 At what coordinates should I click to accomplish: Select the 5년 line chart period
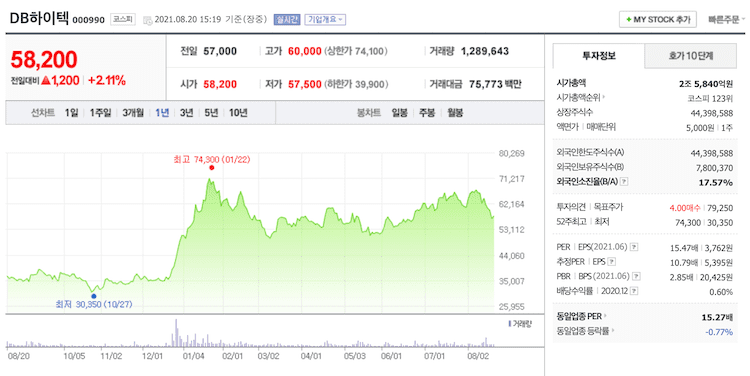coord(211,113)
